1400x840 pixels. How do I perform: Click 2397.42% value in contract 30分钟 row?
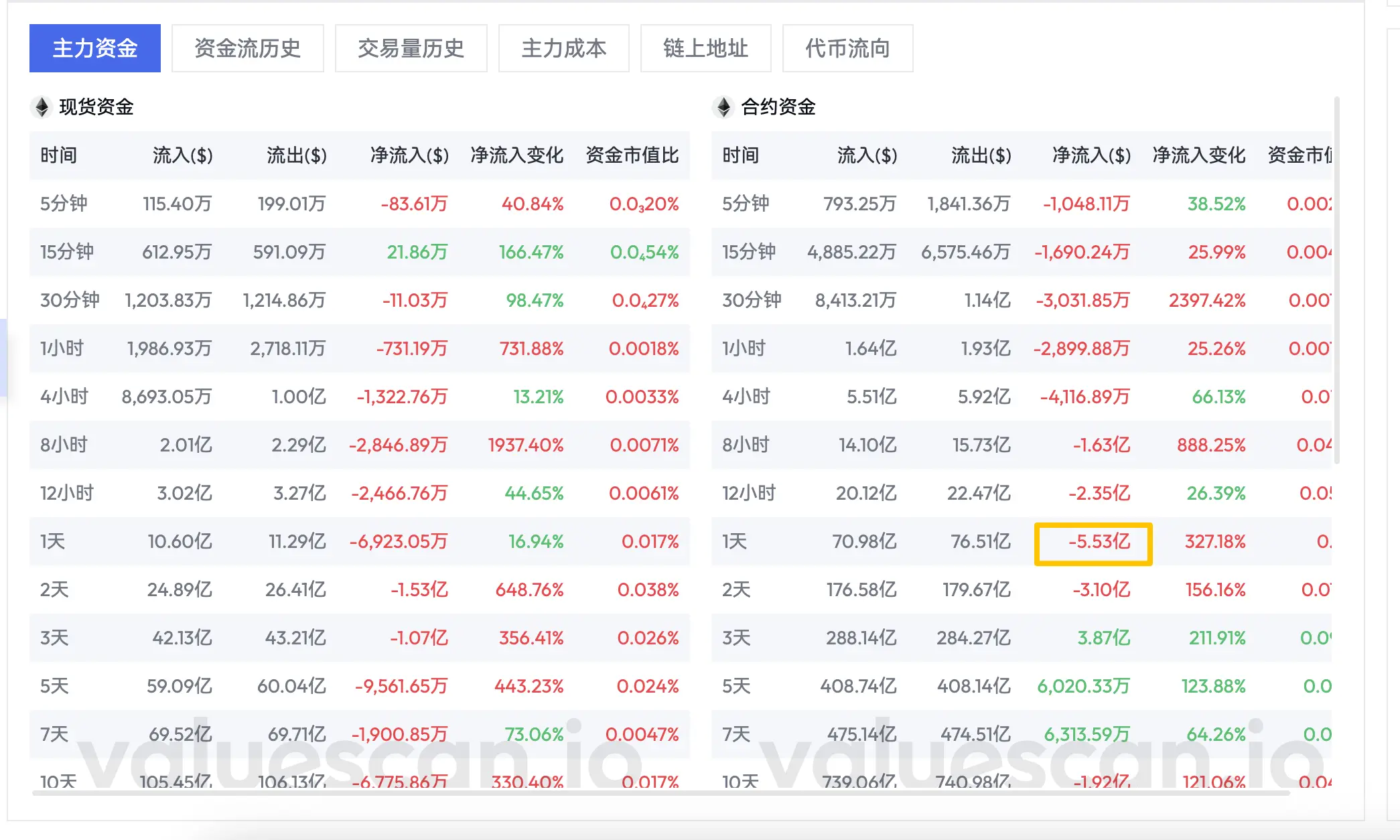tap(1206, 300)
